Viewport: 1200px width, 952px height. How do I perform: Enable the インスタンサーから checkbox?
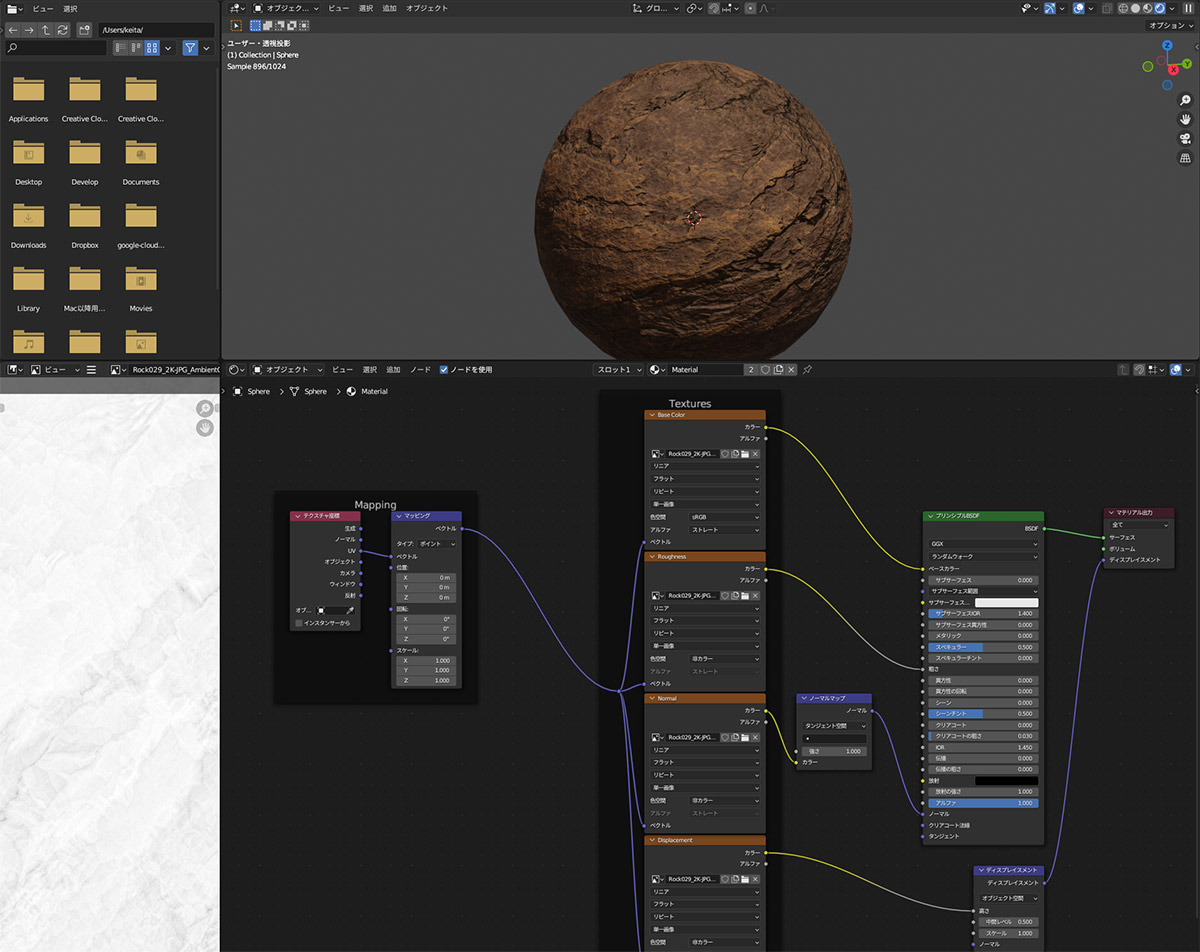point(299,623)
